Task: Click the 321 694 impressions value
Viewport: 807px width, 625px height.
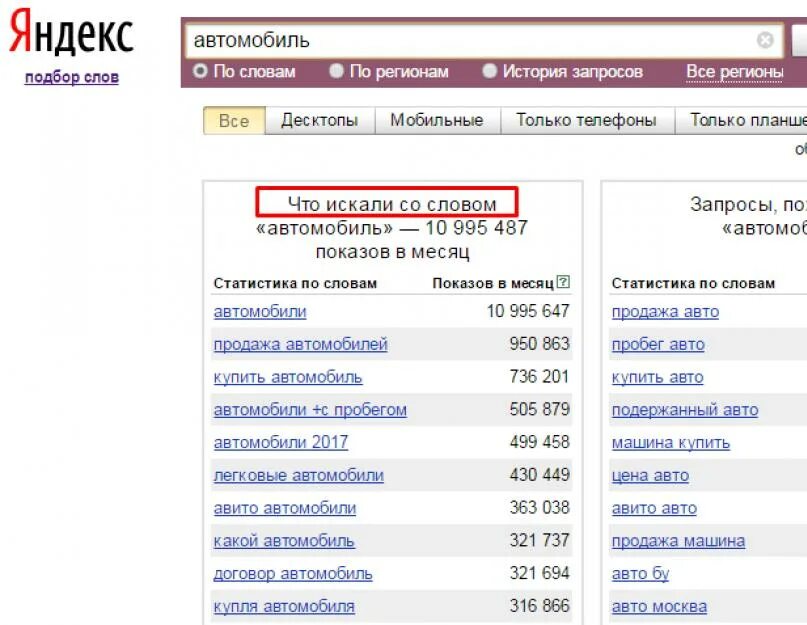Action: pos(539,573)
